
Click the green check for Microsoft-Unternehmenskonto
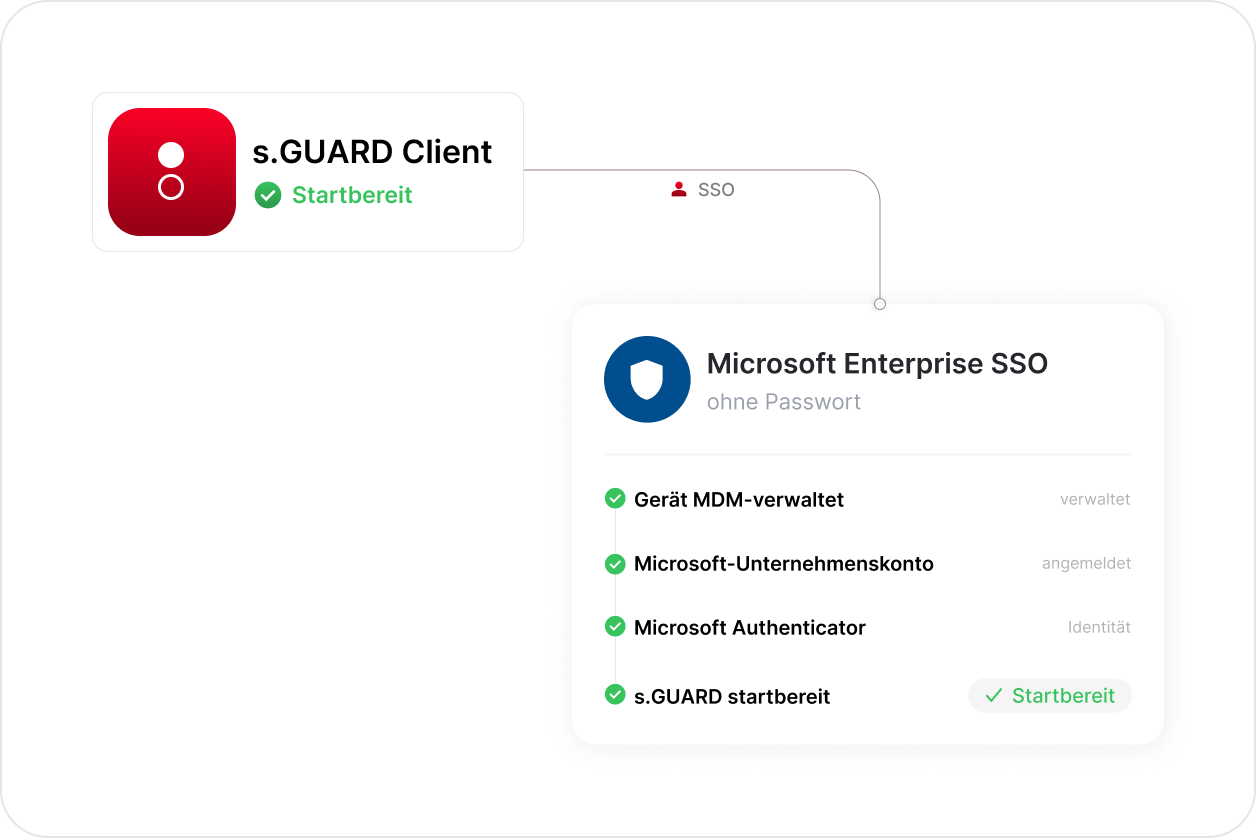[x=615, y=564]
